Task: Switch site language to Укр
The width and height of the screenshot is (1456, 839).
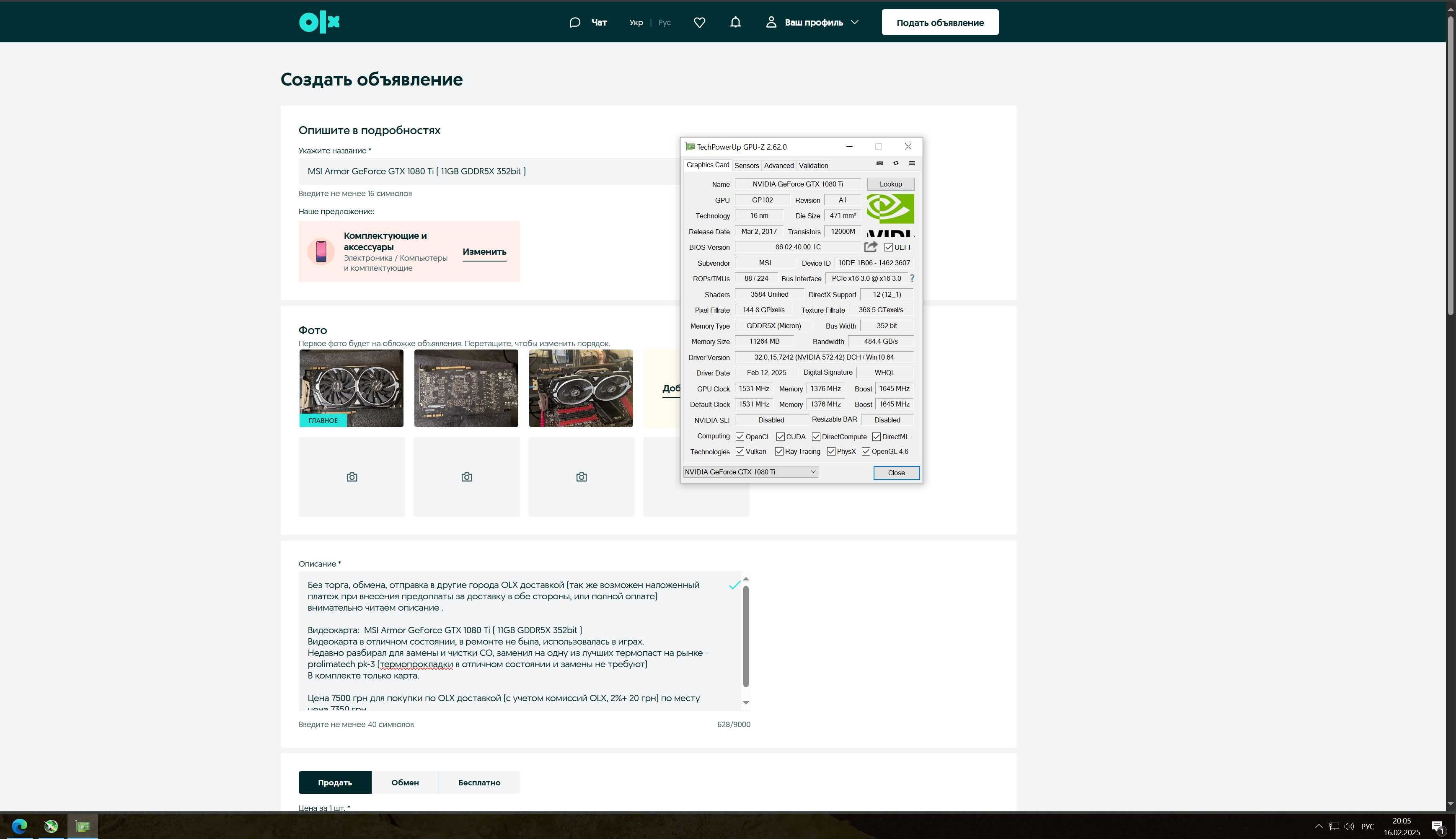Action: (636, 23)
